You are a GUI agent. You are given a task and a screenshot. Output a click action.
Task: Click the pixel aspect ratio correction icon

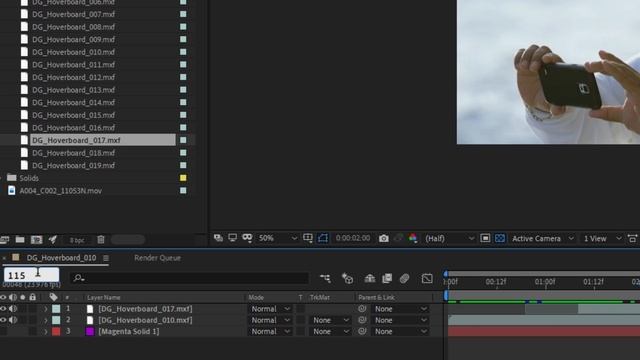(632, 238)
